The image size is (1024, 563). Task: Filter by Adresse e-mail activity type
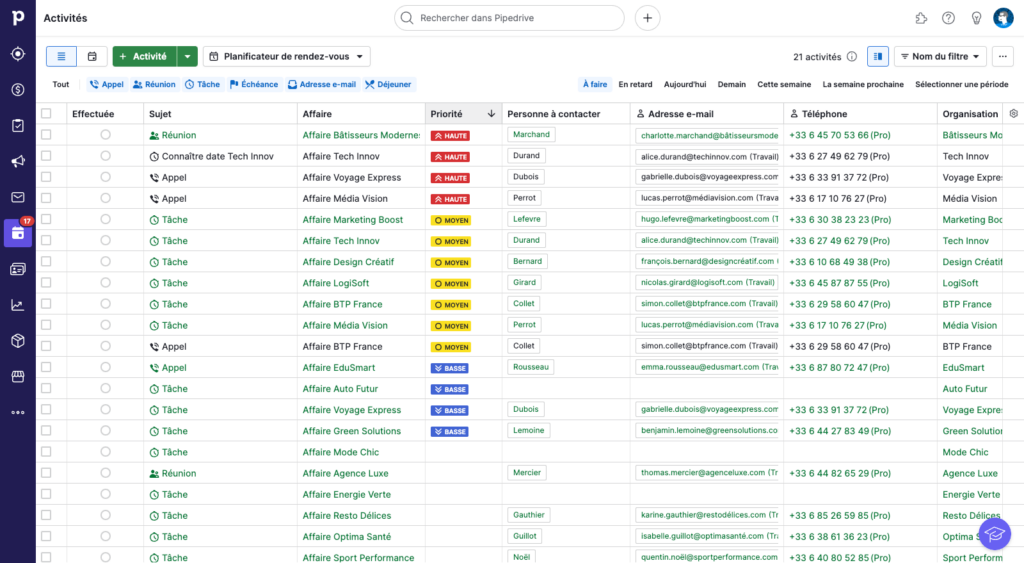point(322,84)
